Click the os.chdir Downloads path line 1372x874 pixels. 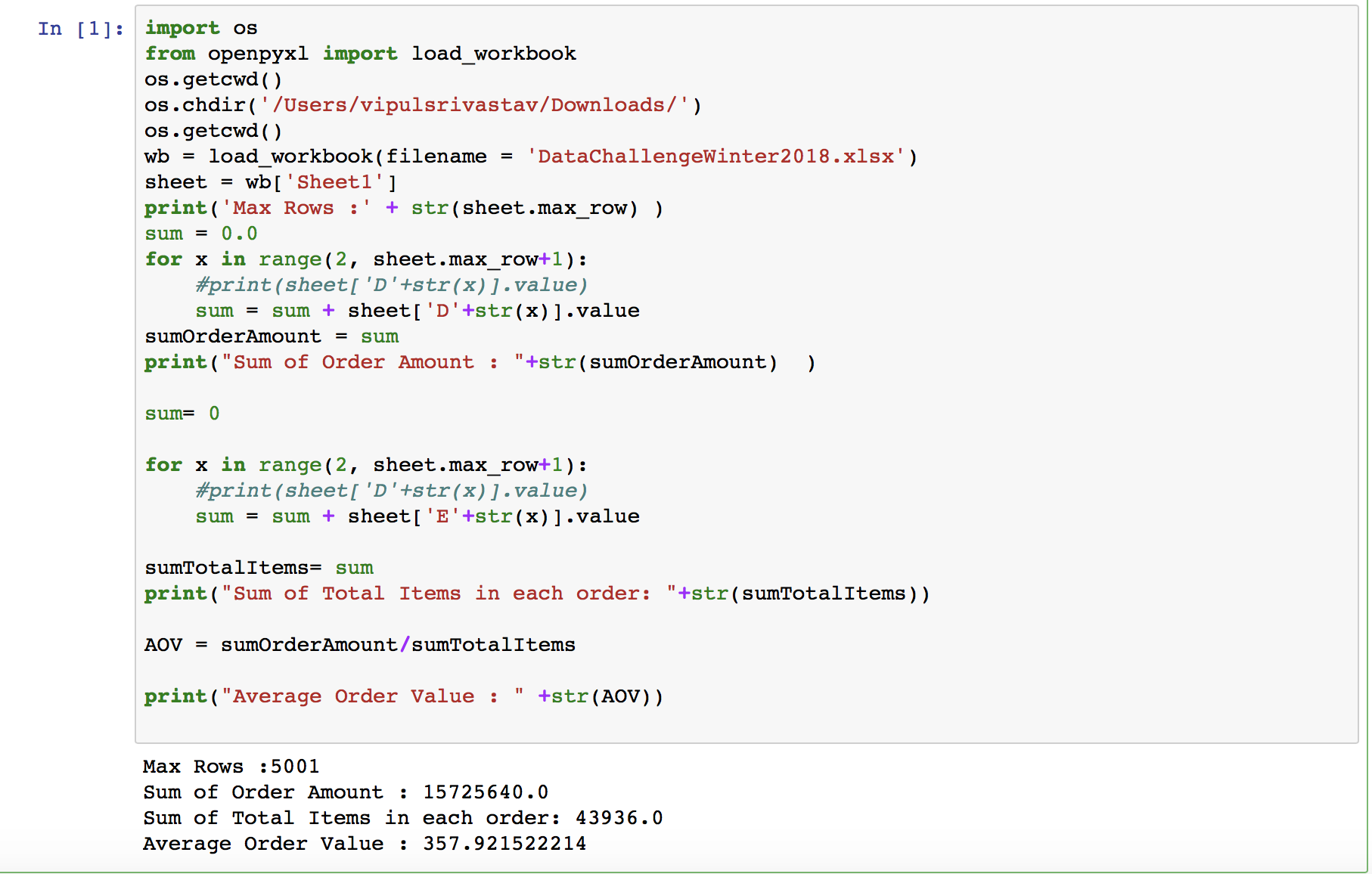click(424, 105)
